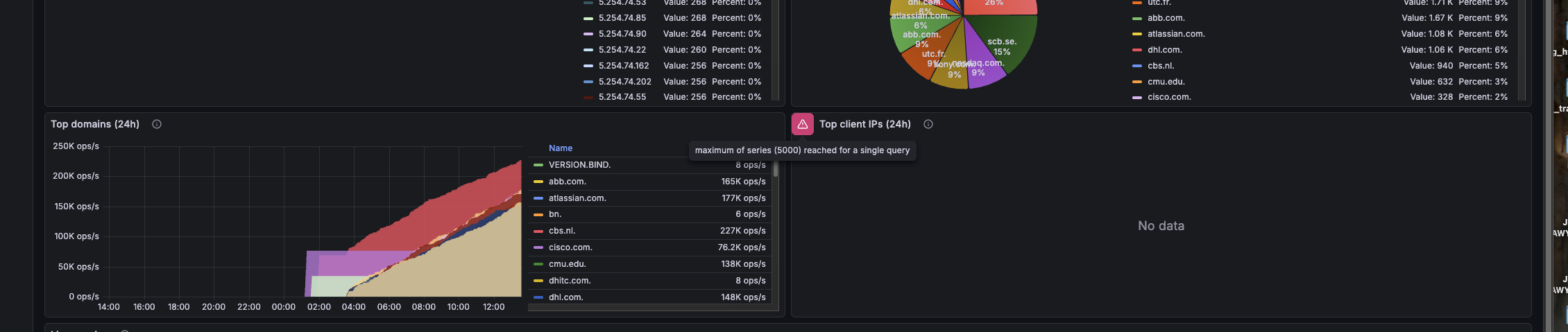Click the Top client IPs info icon
The width and height of the screenshot is (1568, 332).
tap(928, 124)
